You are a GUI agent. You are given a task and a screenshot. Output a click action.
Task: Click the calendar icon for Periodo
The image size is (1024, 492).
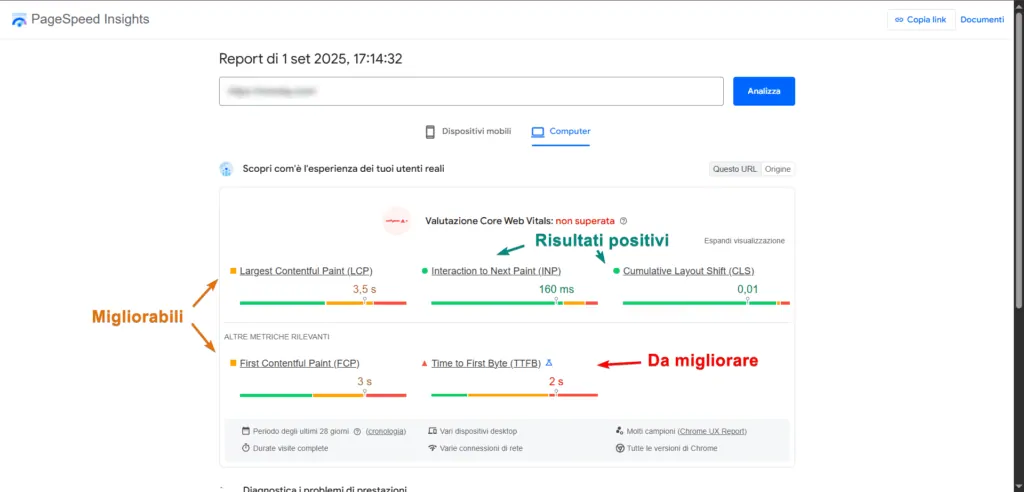[246, 431]
